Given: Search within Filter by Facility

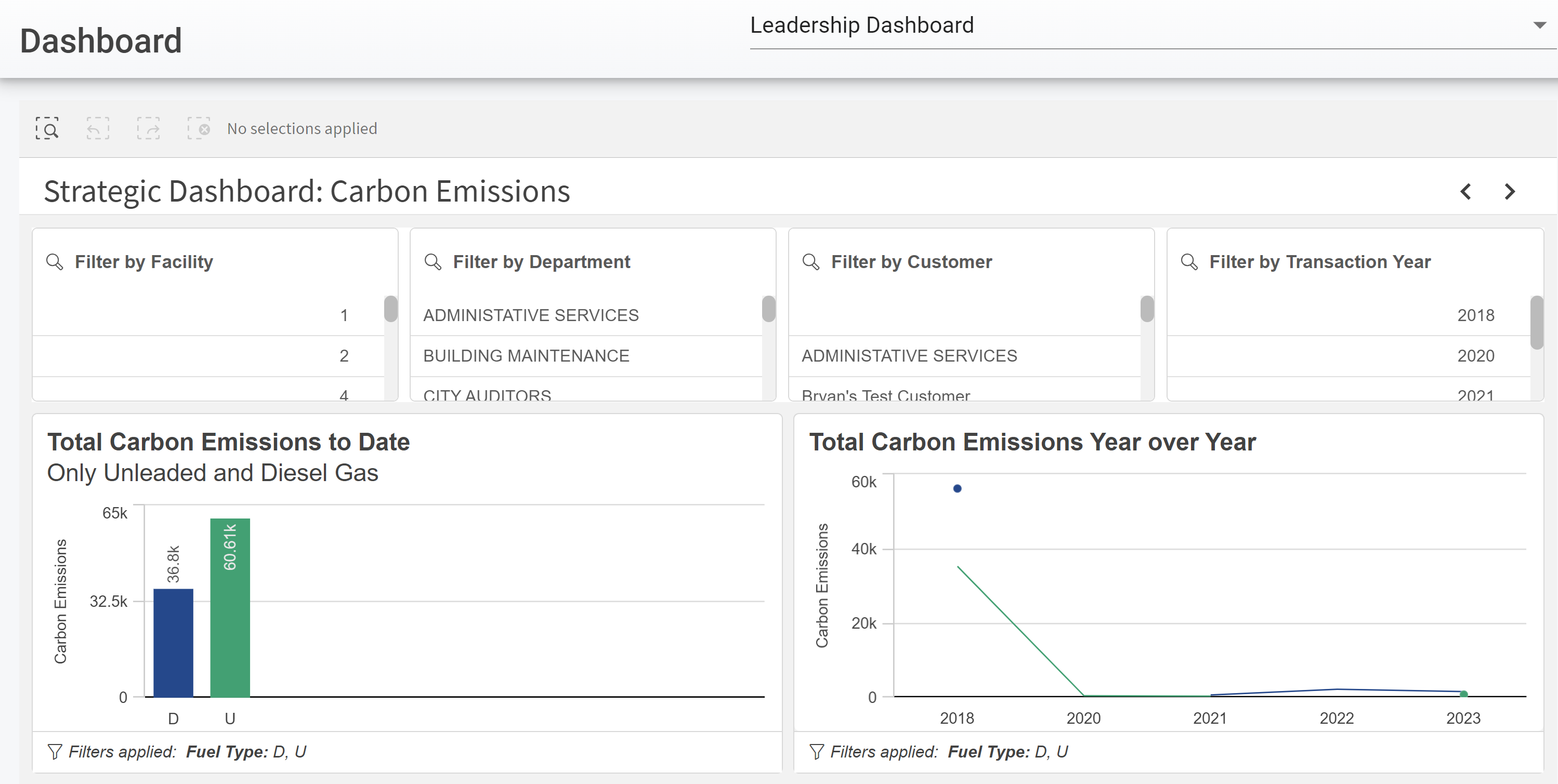Looking at the screenshot, I should (x=55, y=262).
